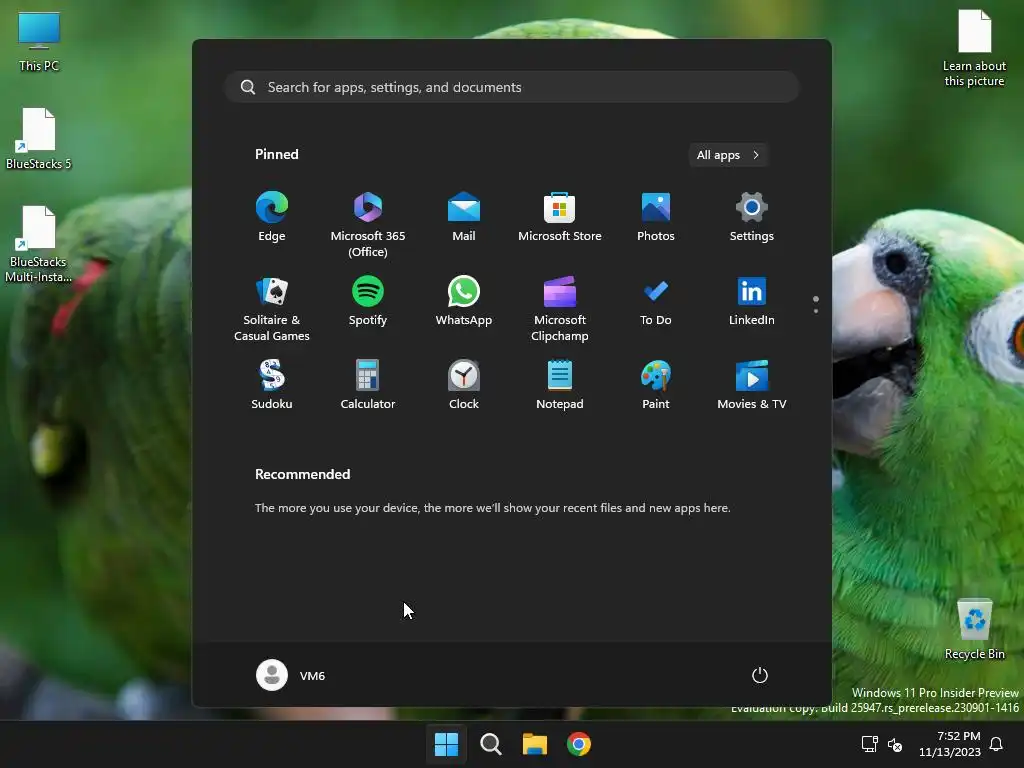Launch Microsoft 365 (Office)
Image resolution: width=1024 pixels, height=768 pixels.
(368, 224)
